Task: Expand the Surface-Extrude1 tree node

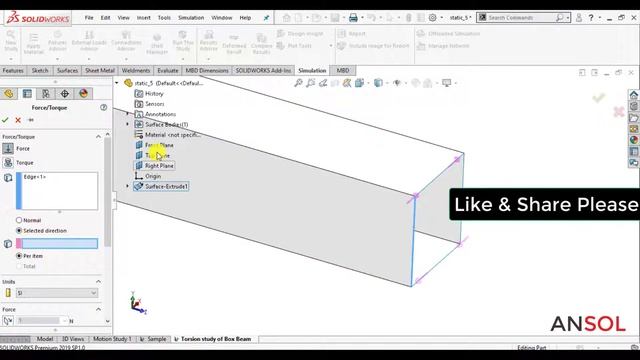Action: point(127,186)
